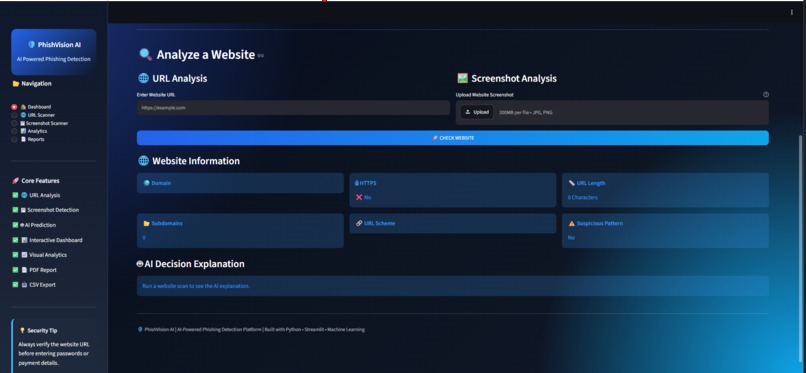806x373 pixels.
Task: Click the picture icon beside Screenshot Analysis heading
Action: tap(462, 78)
